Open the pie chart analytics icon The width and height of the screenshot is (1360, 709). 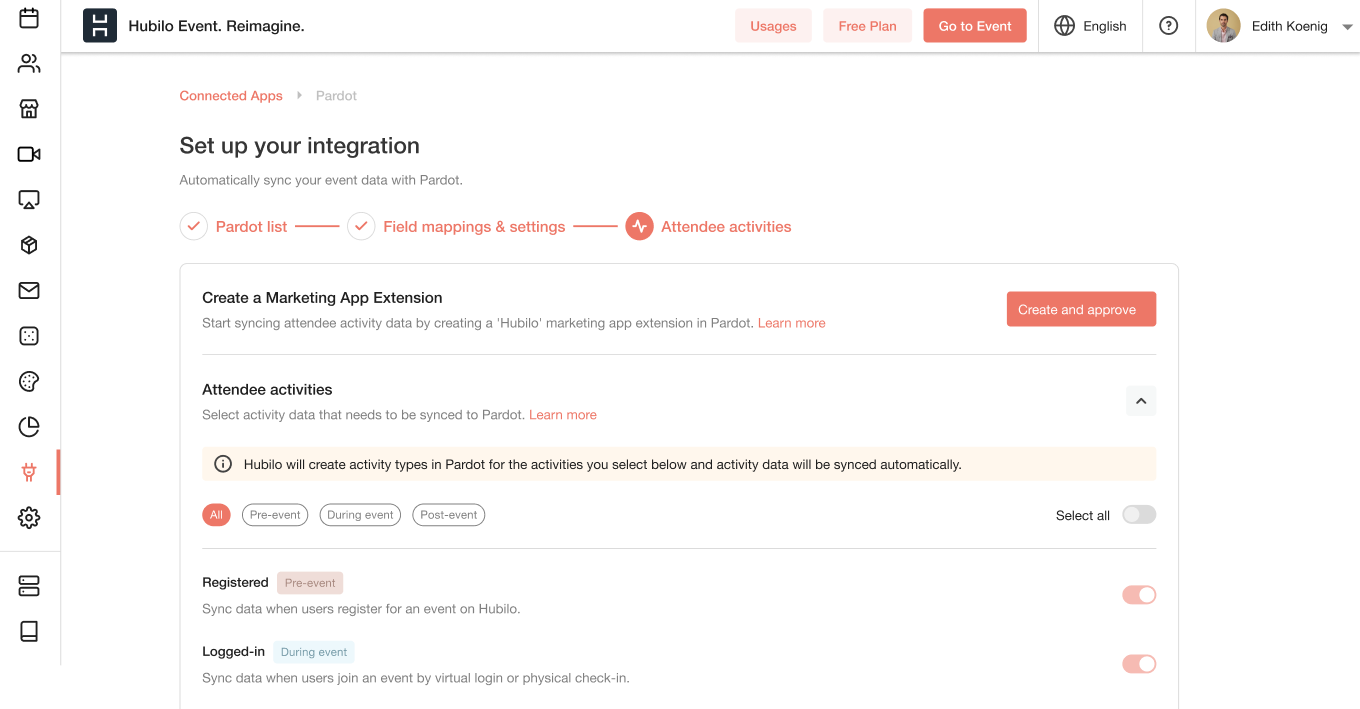(29, 427)
